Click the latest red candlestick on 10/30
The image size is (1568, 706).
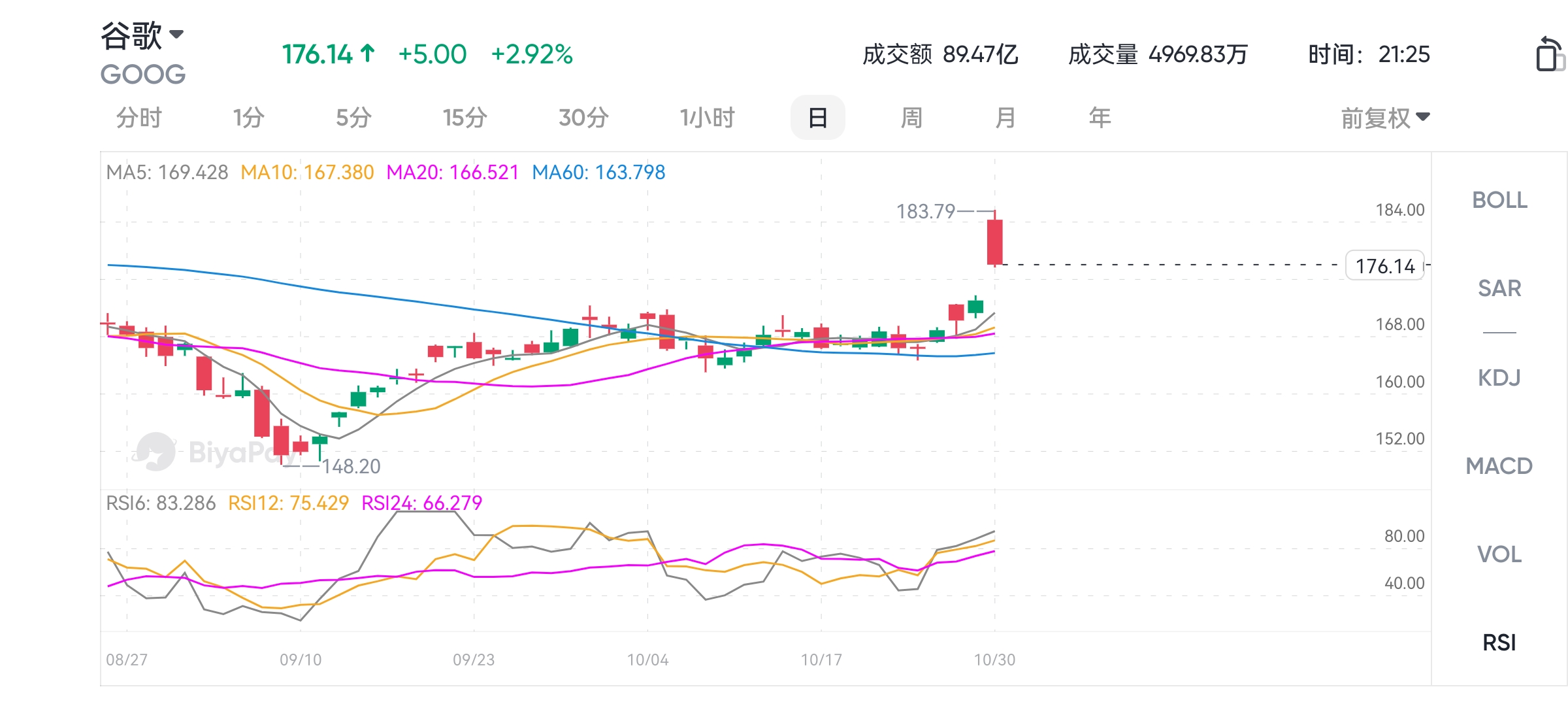pos(994,241)
